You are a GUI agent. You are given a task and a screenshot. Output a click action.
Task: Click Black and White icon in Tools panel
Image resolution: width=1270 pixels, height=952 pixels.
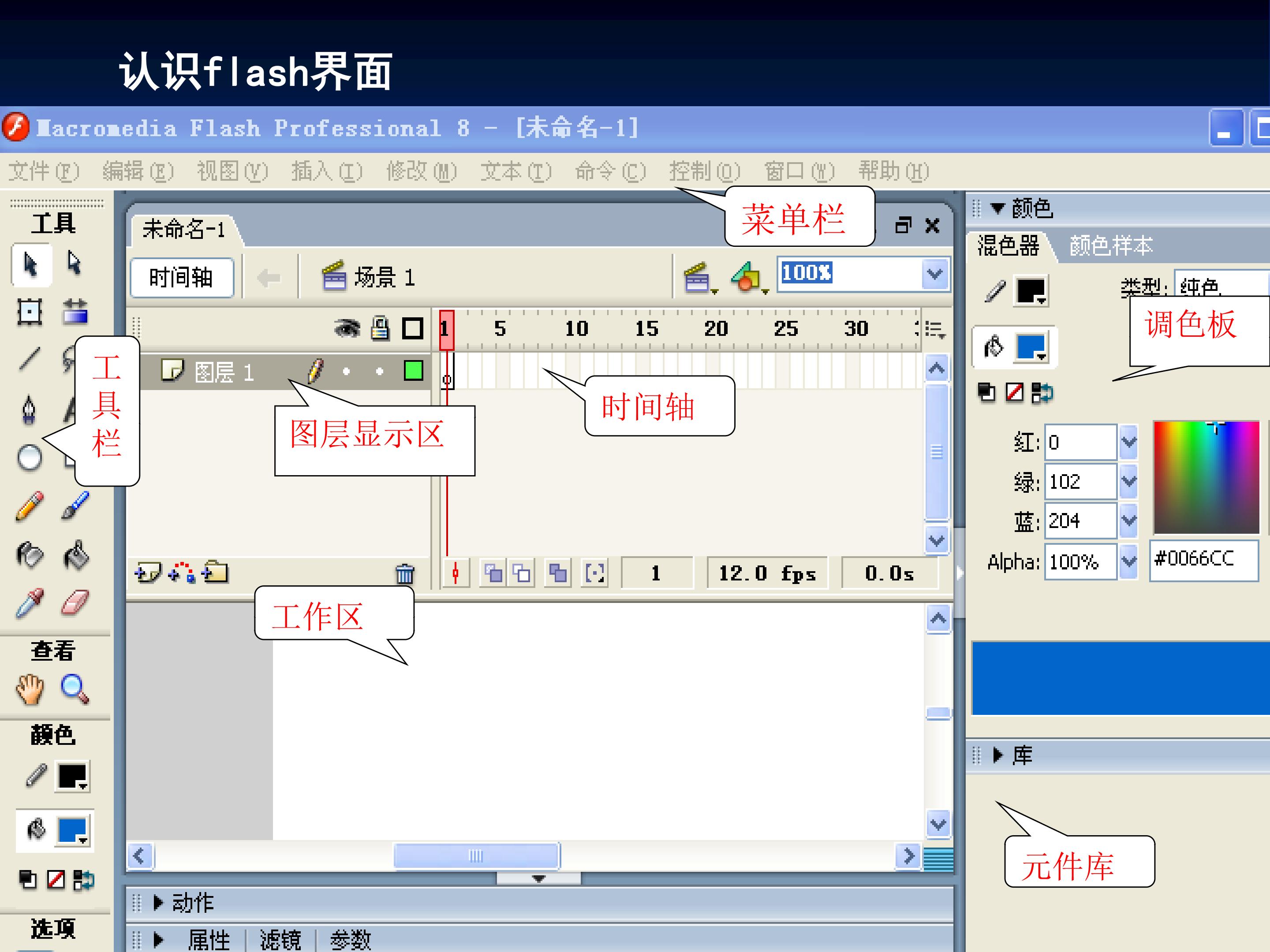click(28, 880)
